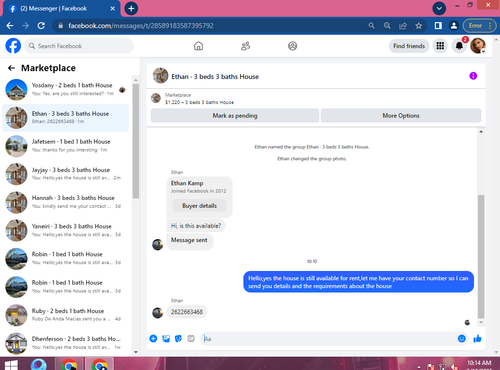Viewport: 500px width, 370px height.
Task: Click the Facebook logo icon
Action: point(13,46)
